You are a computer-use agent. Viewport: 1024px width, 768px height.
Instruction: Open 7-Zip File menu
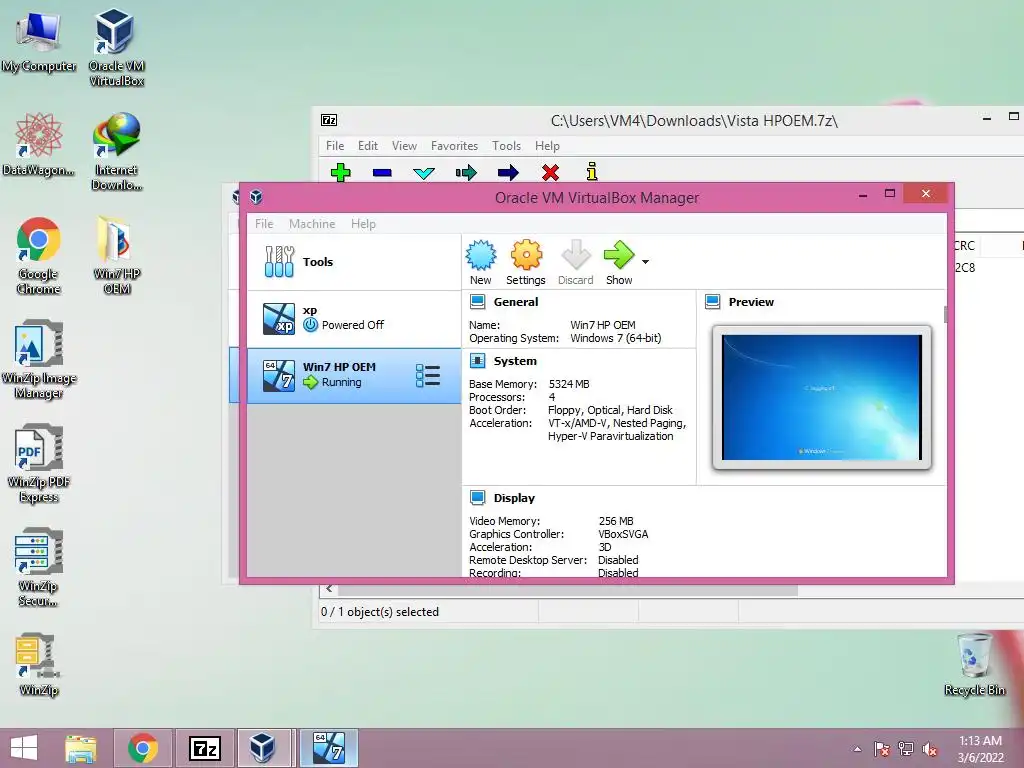pyautogui.click(x=335, y=146)
